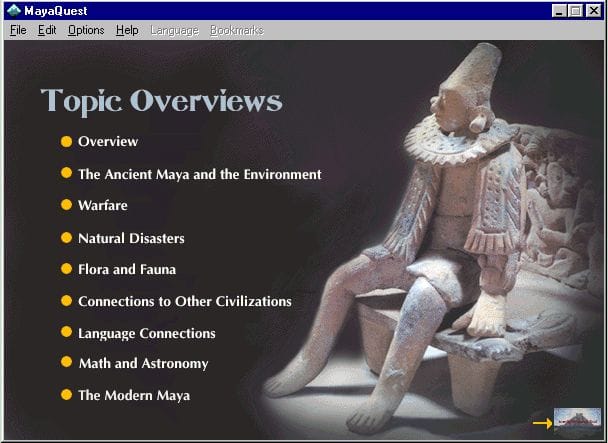Viewport: 608px width, 443px height.
Task: Click the bullet beside Connections to Other Civilizations
Action: tap(67, 301)
